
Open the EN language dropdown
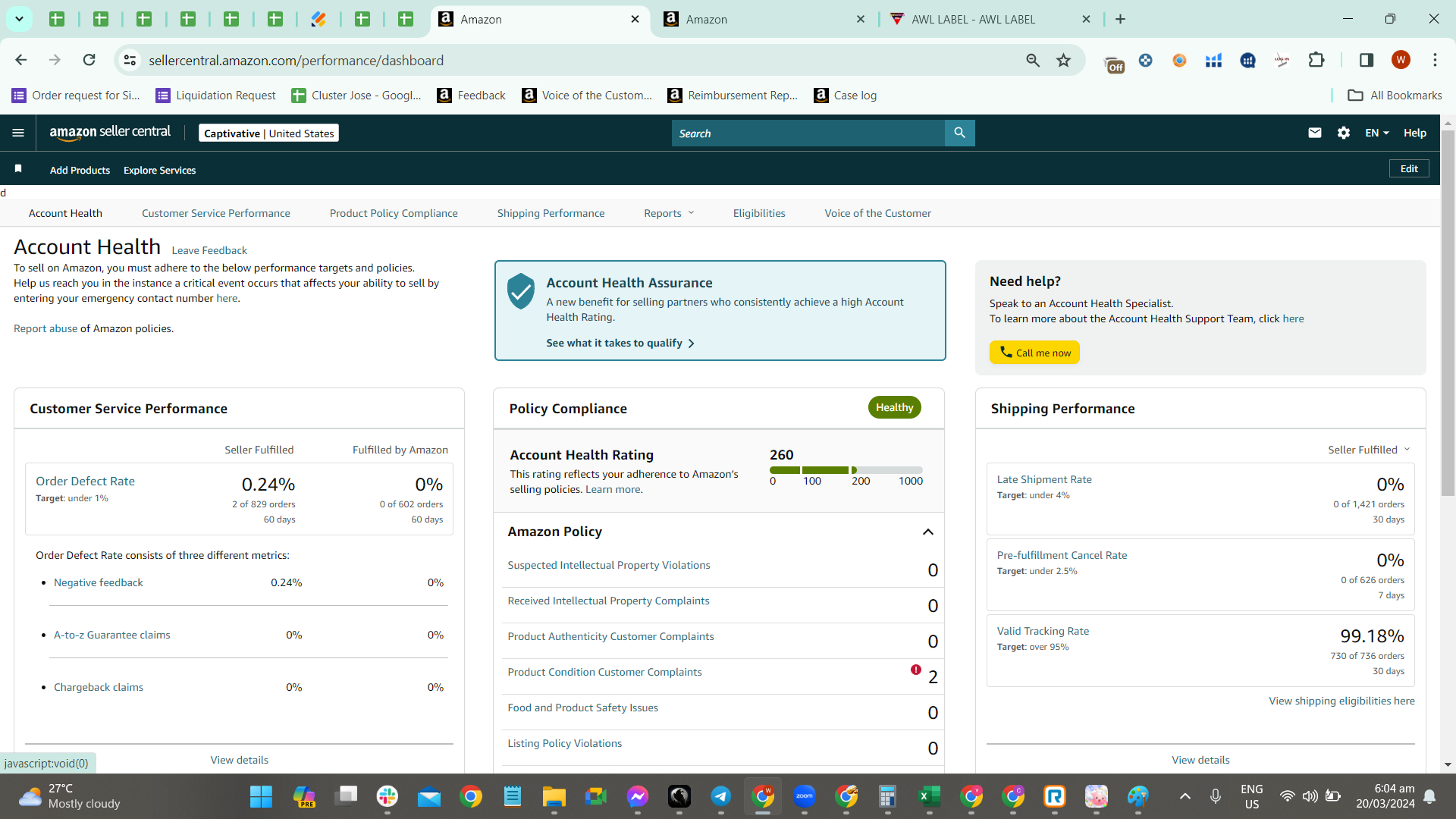click(x=1377, y=133)
